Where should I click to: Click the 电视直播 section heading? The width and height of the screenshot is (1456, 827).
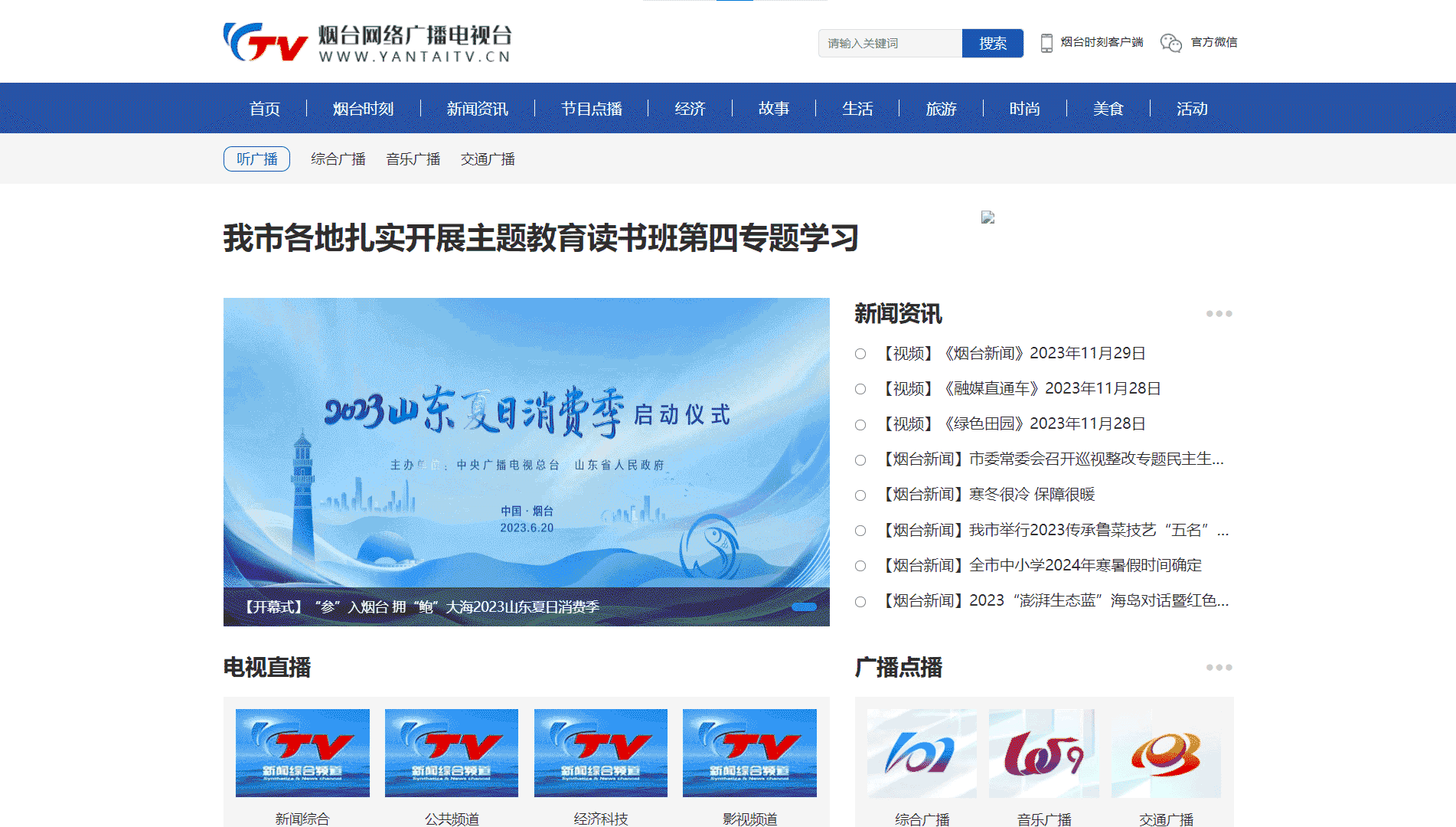pos(267,667)
